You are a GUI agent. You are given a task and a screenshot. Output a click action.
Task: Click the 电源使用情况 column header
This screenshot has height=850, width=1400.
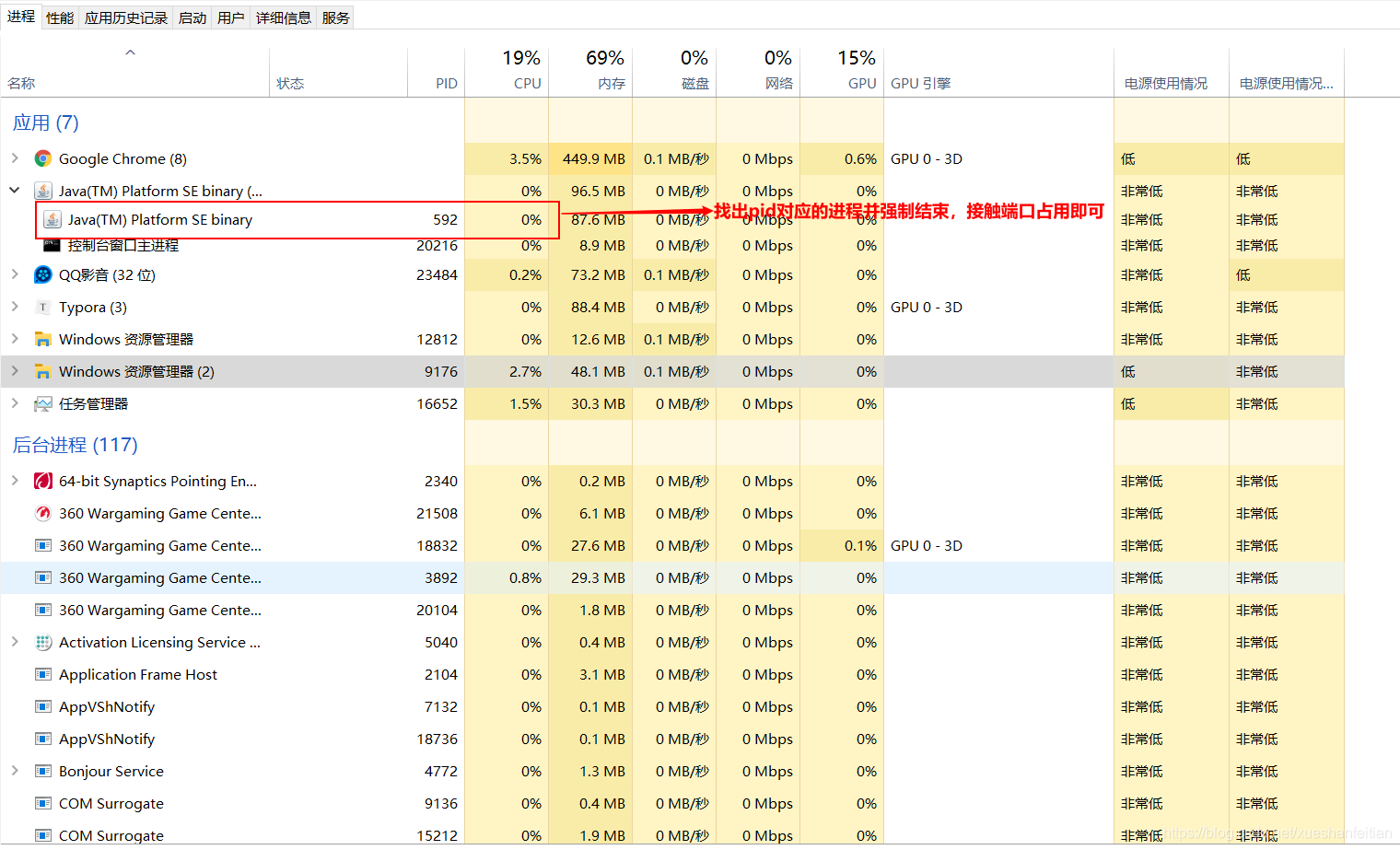(1172, 72)
